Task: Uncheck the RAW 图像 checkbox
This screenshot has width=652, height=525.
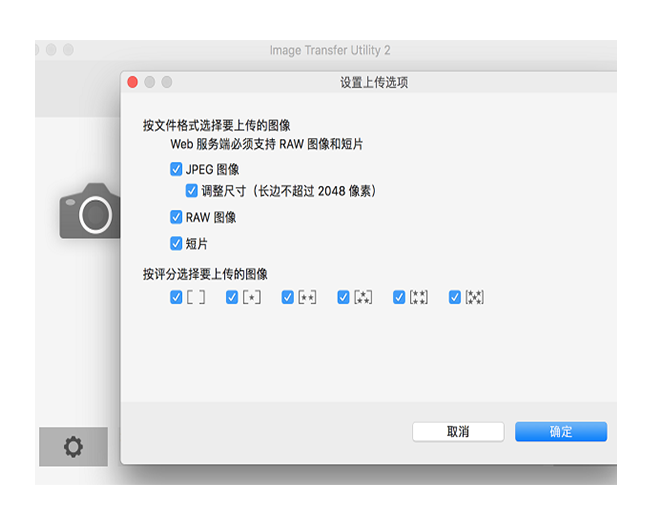Action: click(x=176, y=217)
